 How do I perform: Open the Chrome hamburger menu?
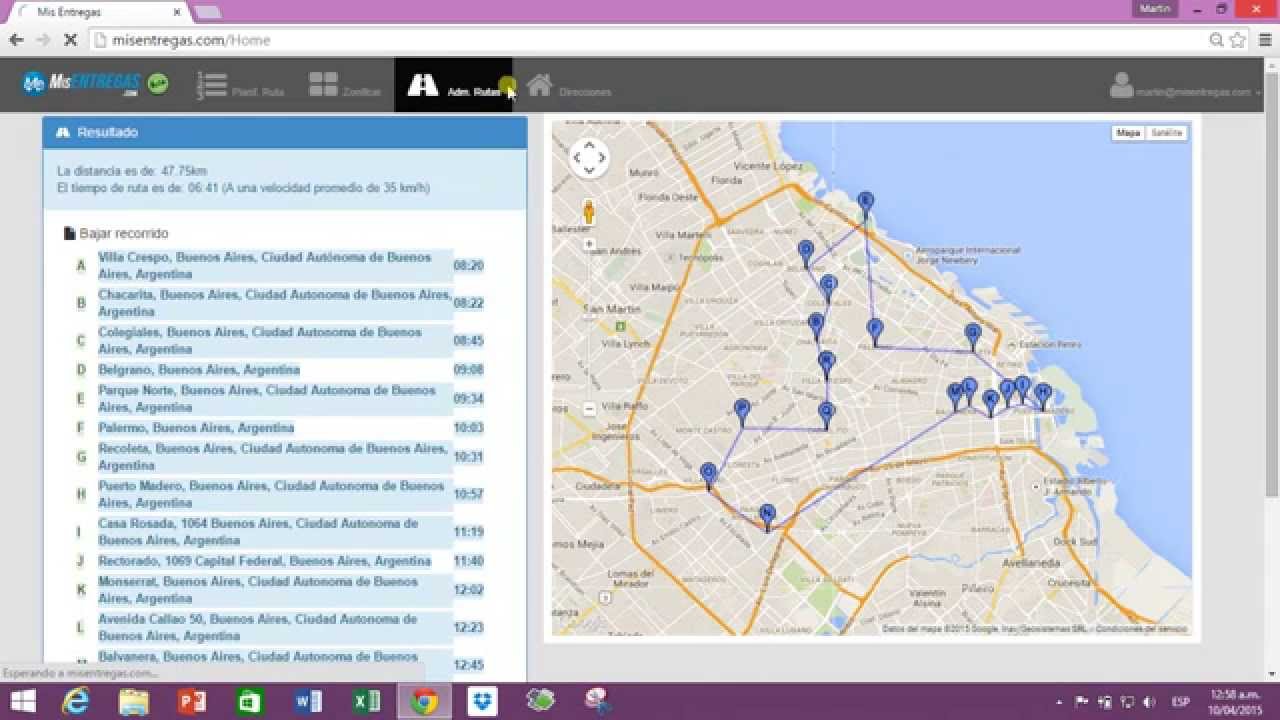click(x=1265, y=40)
